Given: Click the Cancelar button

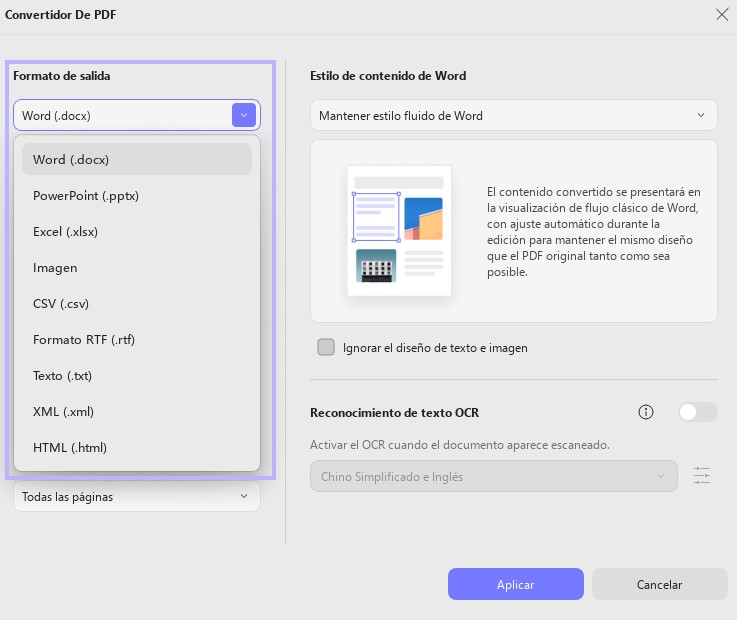Looking at the screenshot, I should [659, 584].
